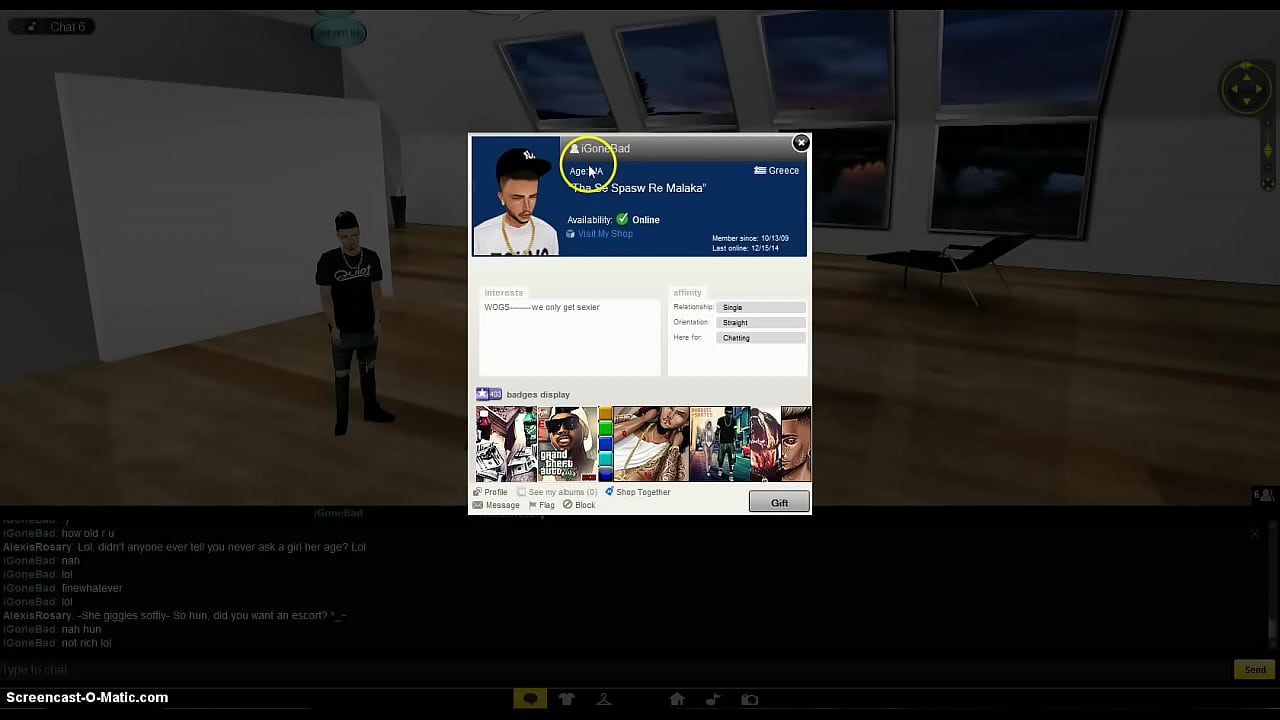Viewport: 1280px width, 720px height.
Task: Open the chat bubble icon in bottom toolbar
Action: [x=530, y=699]
